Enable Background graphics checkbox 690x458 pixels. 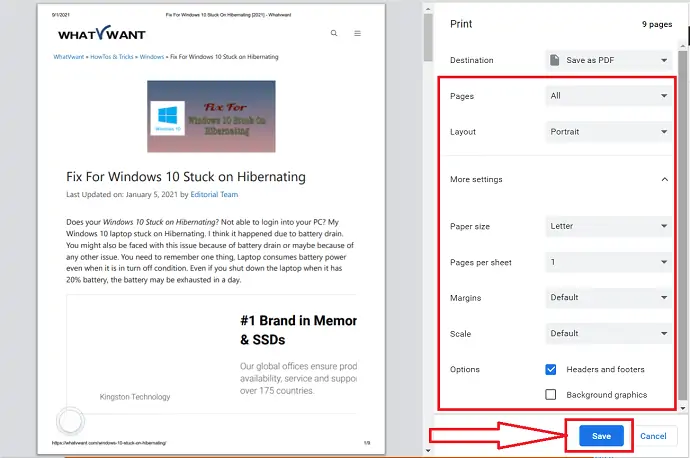click(x=551, y=395)
